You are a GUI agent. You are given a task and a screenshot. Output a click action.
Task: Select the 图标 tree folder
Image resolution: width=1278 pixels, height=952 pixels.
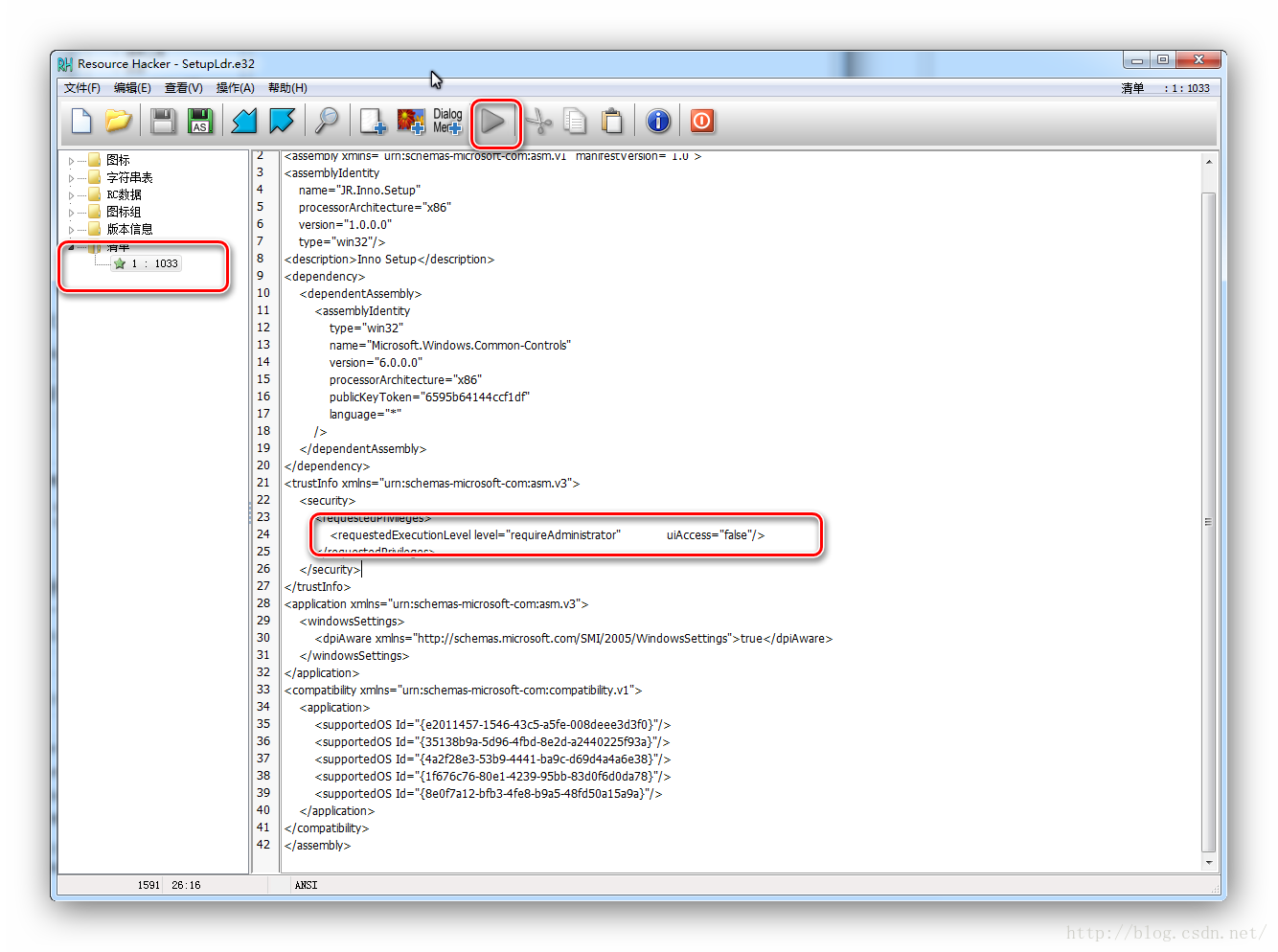pos(119,160)
